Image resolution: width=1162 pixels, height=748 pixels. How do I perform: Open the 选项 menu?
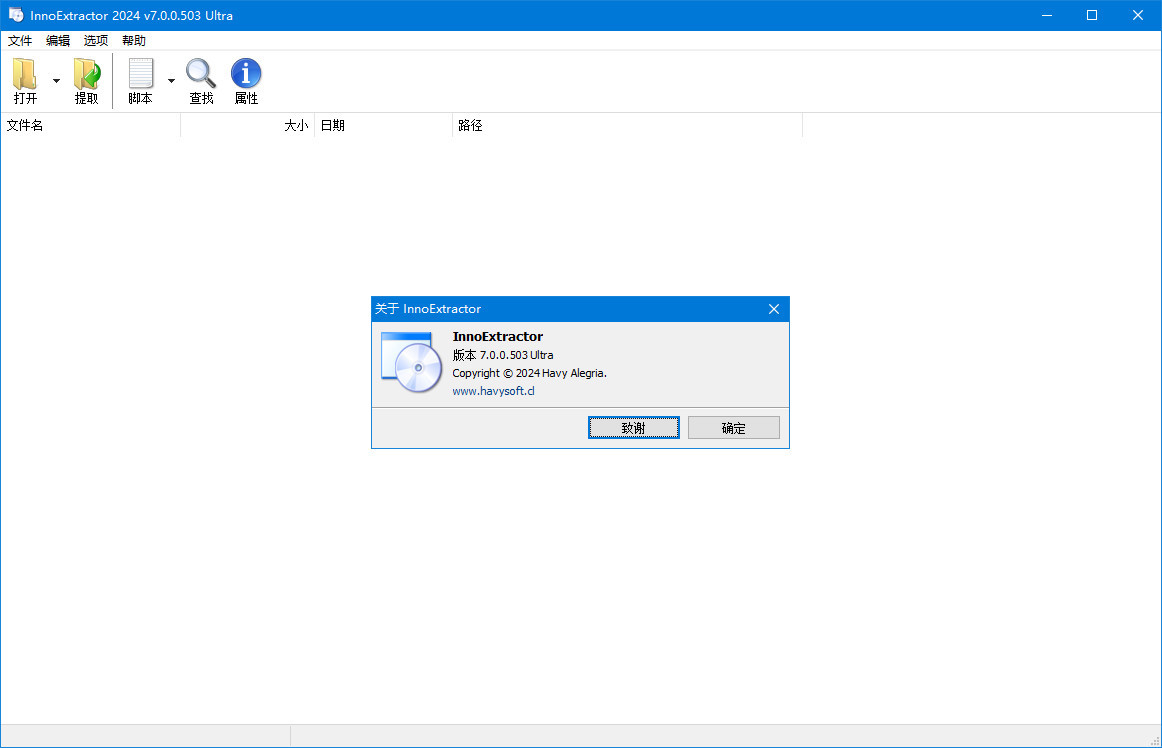[x=96, y=41]
